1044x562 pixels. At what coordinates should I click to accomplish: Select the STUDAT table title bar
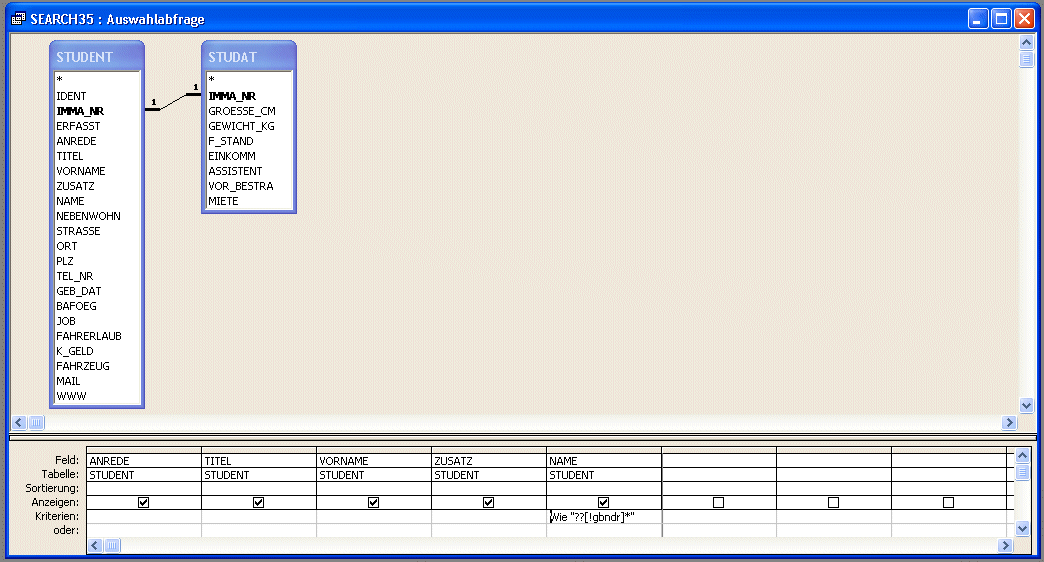click(248, 57)
